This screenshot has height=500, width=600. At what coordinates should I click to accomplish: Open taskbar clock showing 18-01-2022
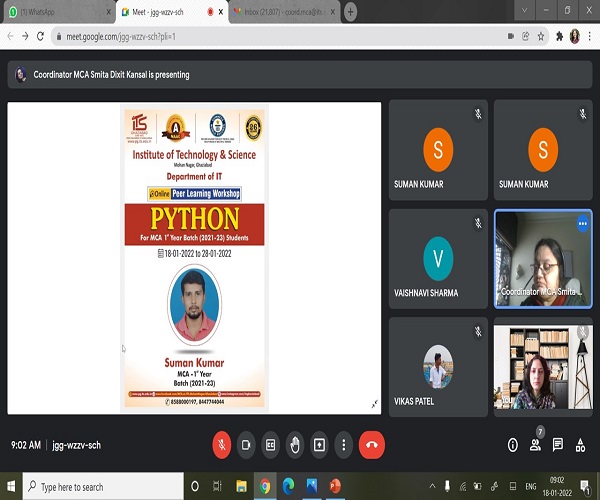click(557, 486)
